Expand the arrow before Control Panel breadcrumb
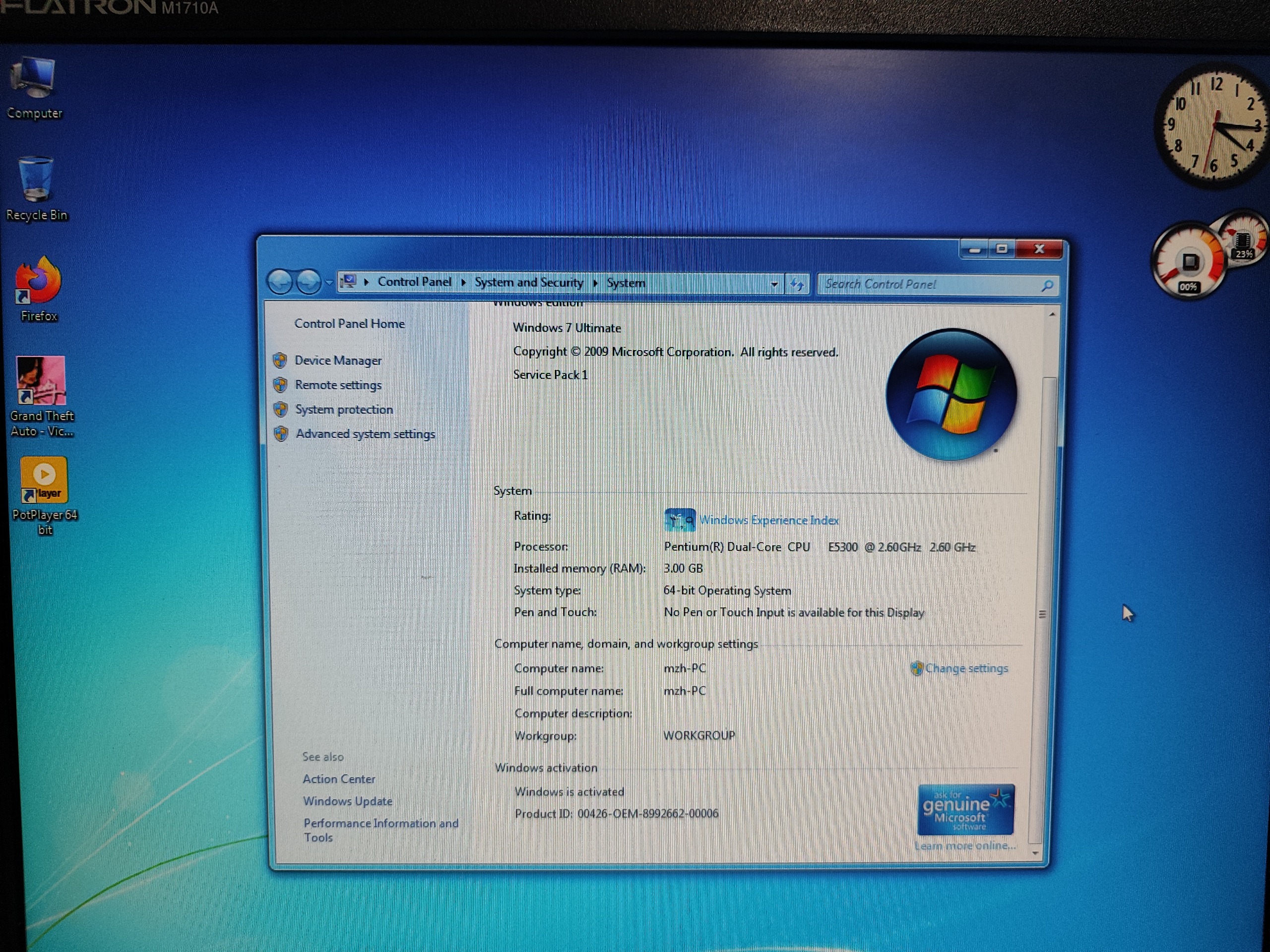The height and width of the screenshot is (952, 1270). point(366,282)
